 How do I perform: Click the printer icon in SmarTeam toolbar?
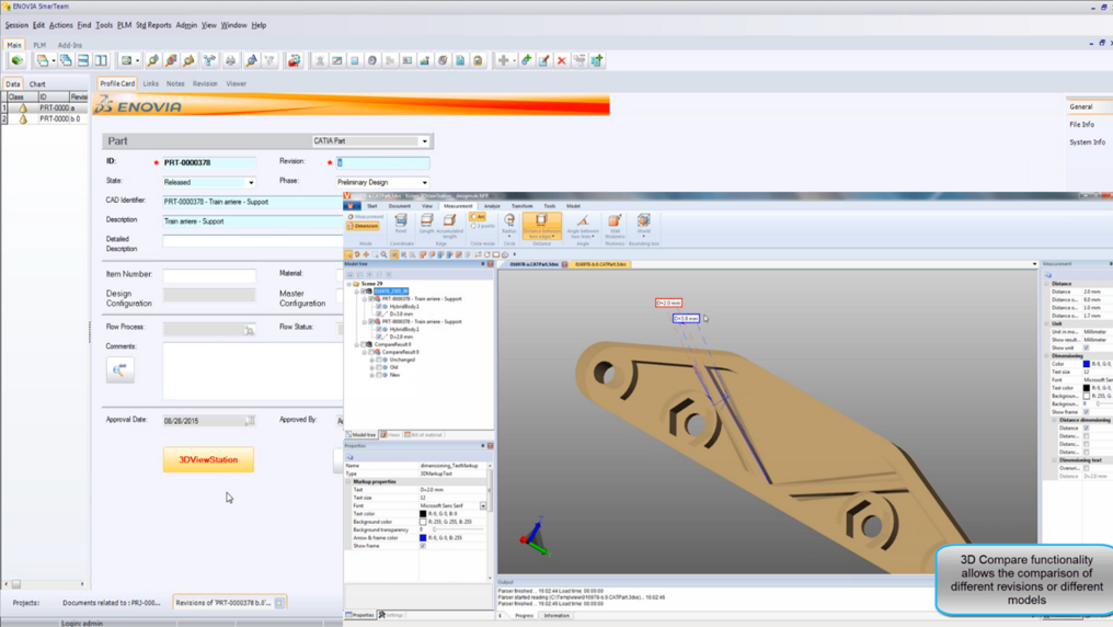coord(230,61)
